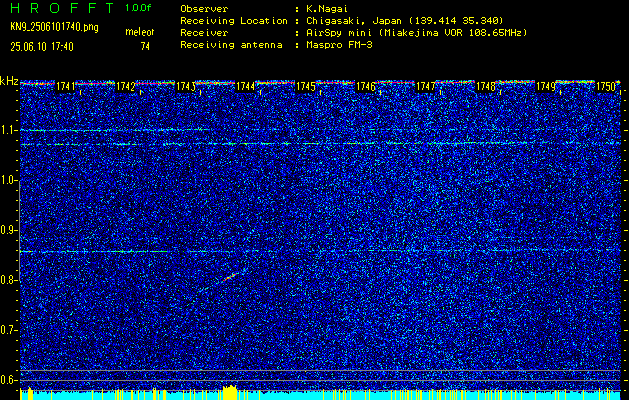The width and height of the screenshot is (629, 400).
Task: Click the 0.9 frequency axis label
Action: pyautogui.click(x=8, y=230)
